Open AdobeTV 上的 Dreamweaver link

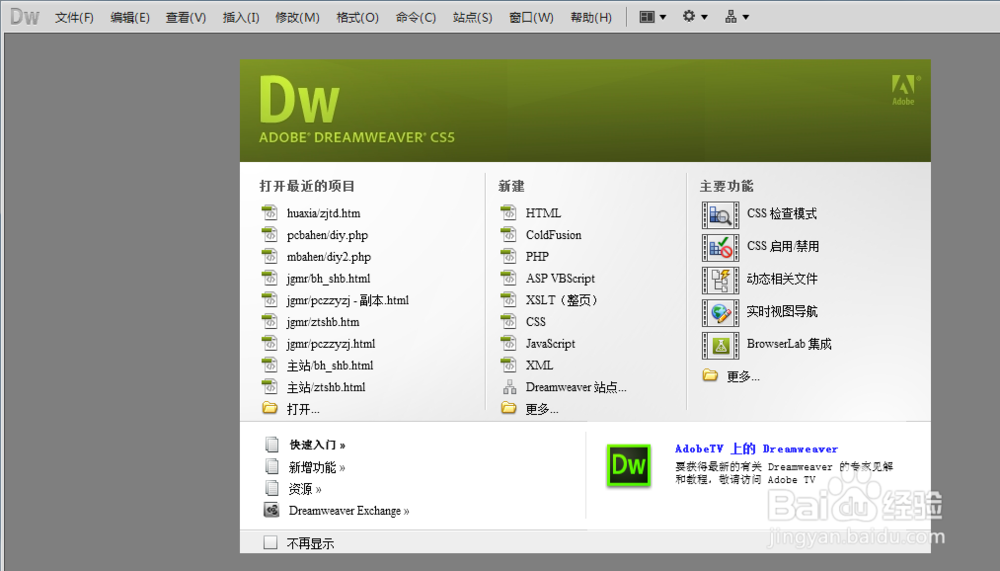click(756, 449)
